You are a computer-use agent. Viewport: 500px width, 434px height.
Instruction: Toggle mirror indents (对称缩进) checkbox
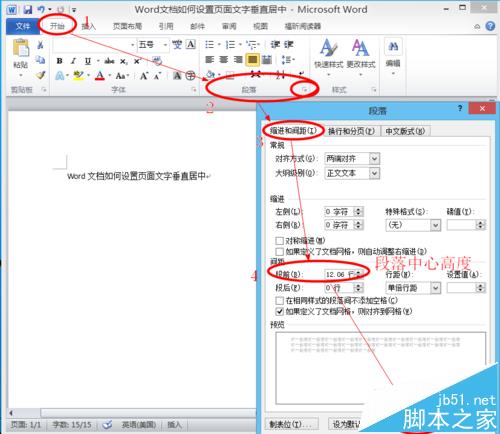click(279, 240)
